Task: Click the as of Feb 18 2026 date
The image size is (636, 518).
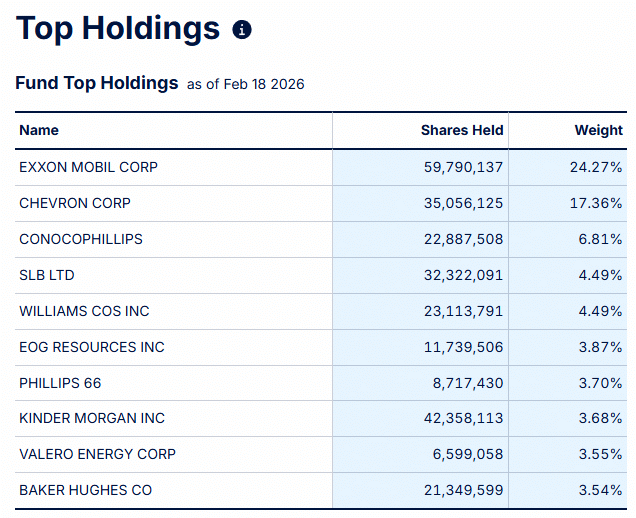Action: coord(245,85)
